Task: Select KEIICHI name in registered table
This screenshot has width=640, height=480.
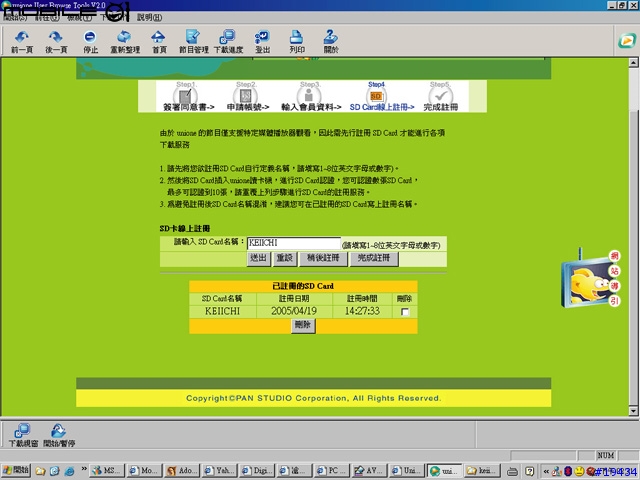Action: [x=222, y=311]
